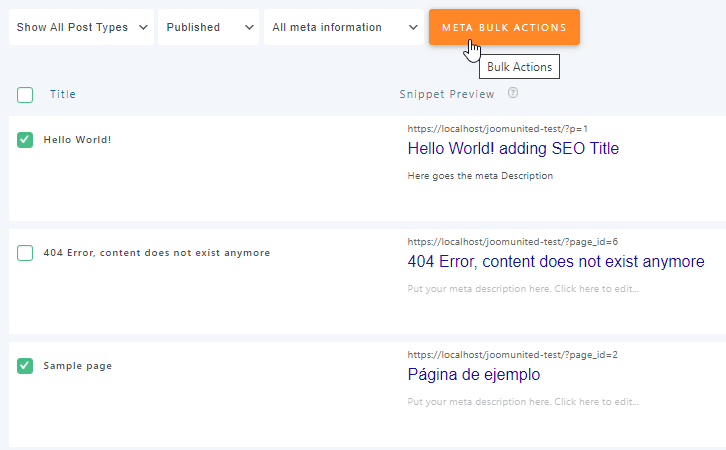The image size is (726, 450).
Task: Uncheck the Hello World! post checkbox
Action: coord(25,140)
